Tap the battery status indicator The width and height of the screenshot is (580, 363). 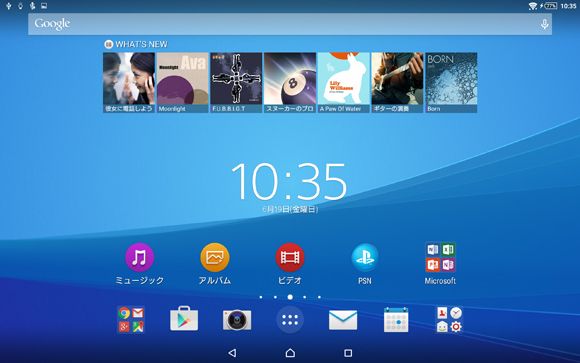(550, 6)
